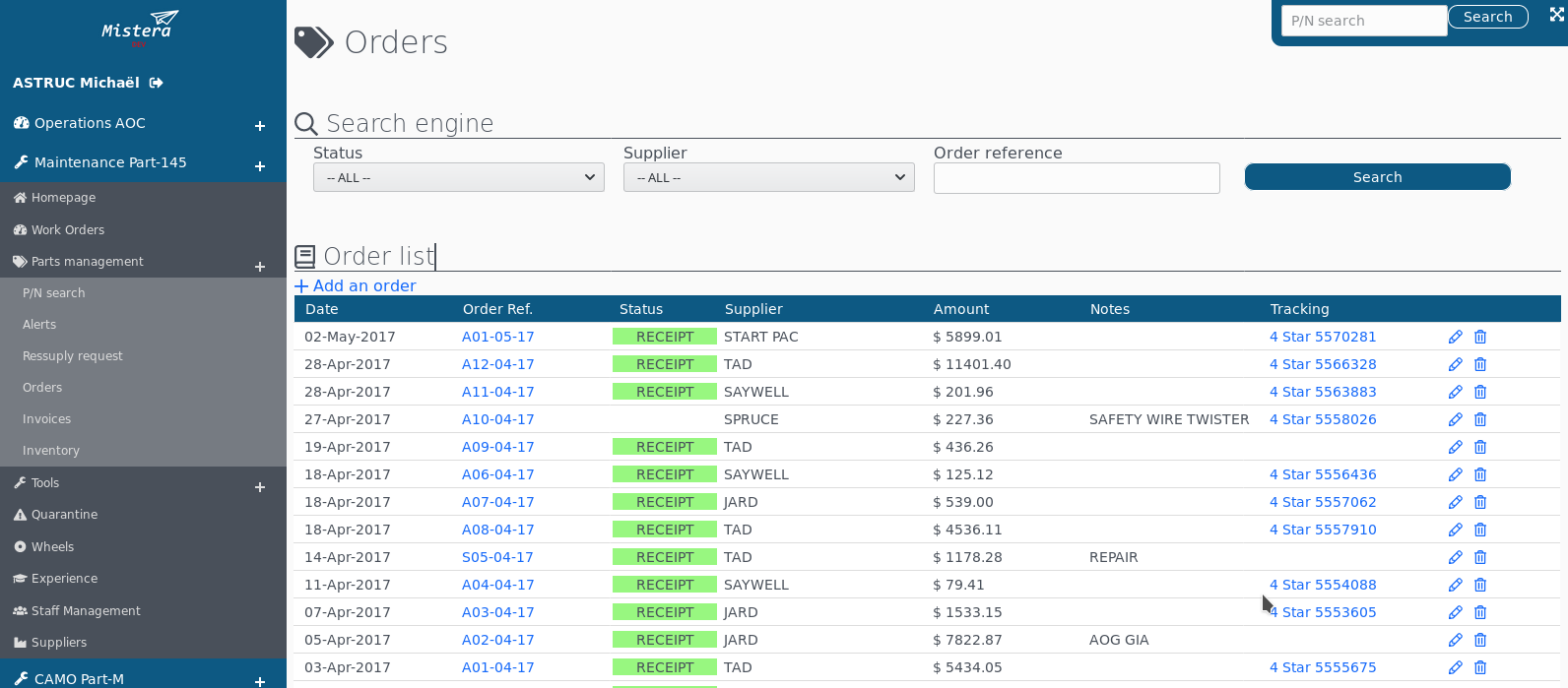
Task: Edit order A06-04-17 with pencil icon
Action: (1455, 474)
